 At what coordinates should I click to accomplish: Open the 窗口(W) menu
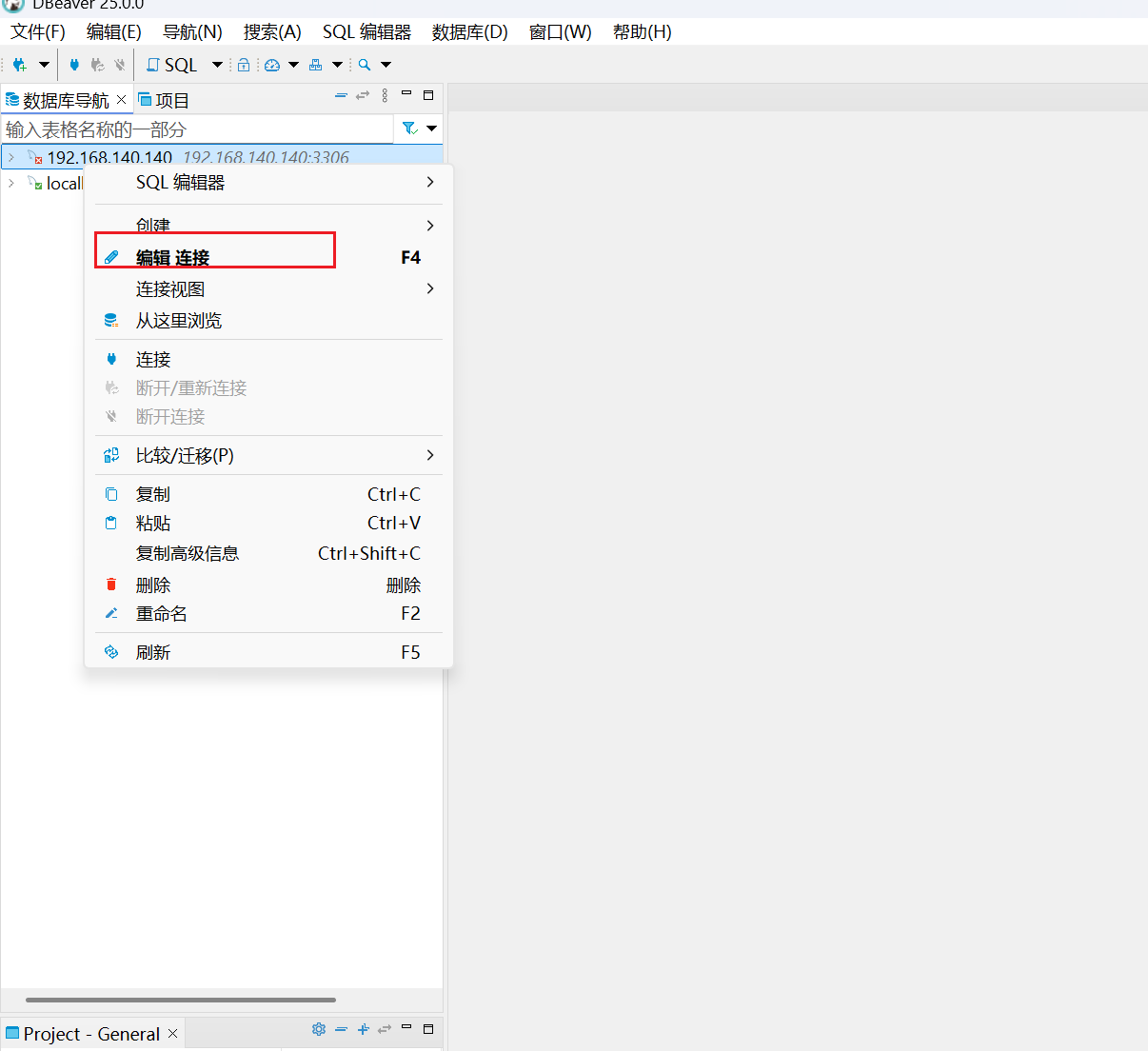(x=561, y=32)
